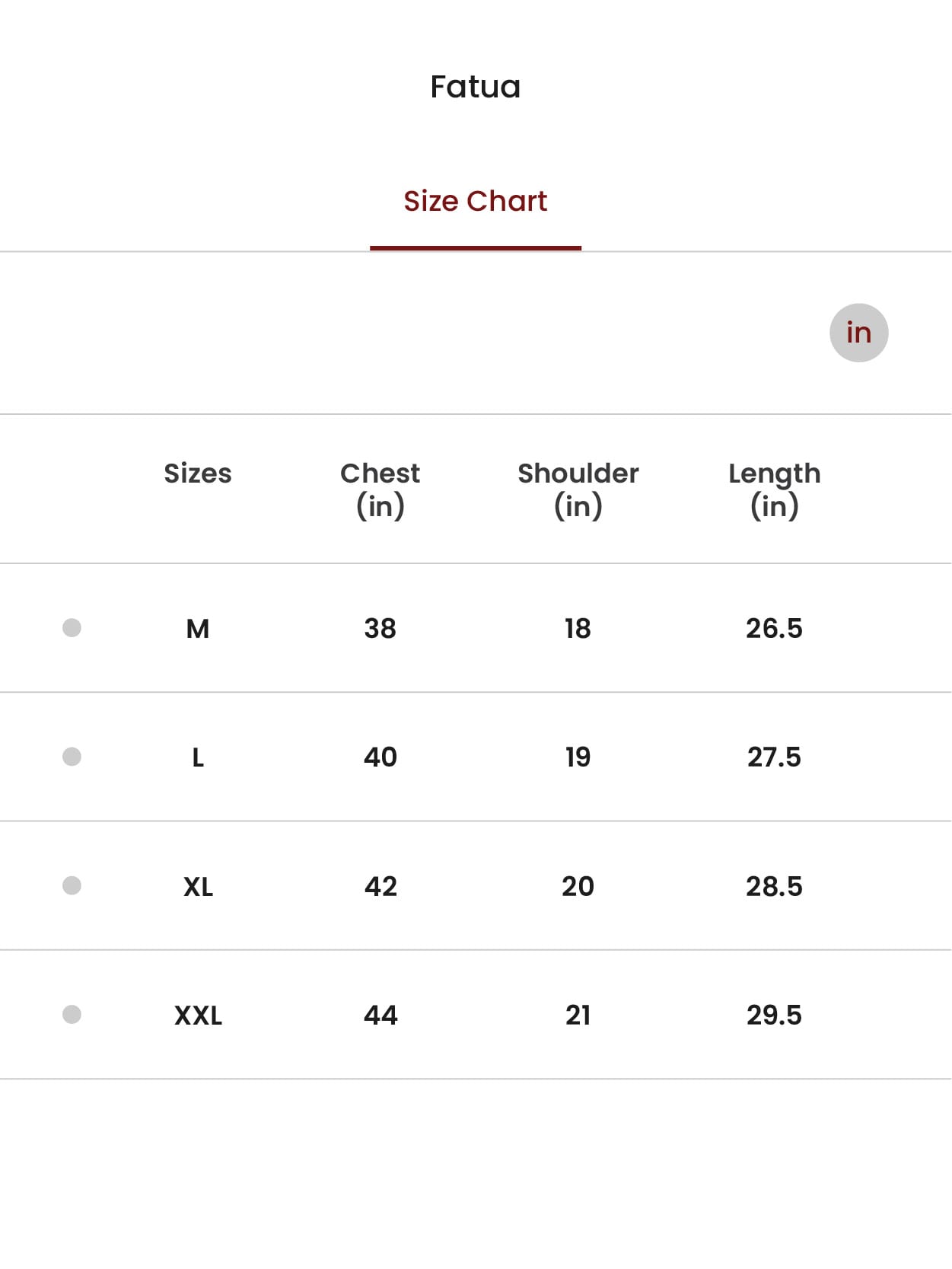Select the radio button for size M
The image size is (952, 1269).
point(72,627)
